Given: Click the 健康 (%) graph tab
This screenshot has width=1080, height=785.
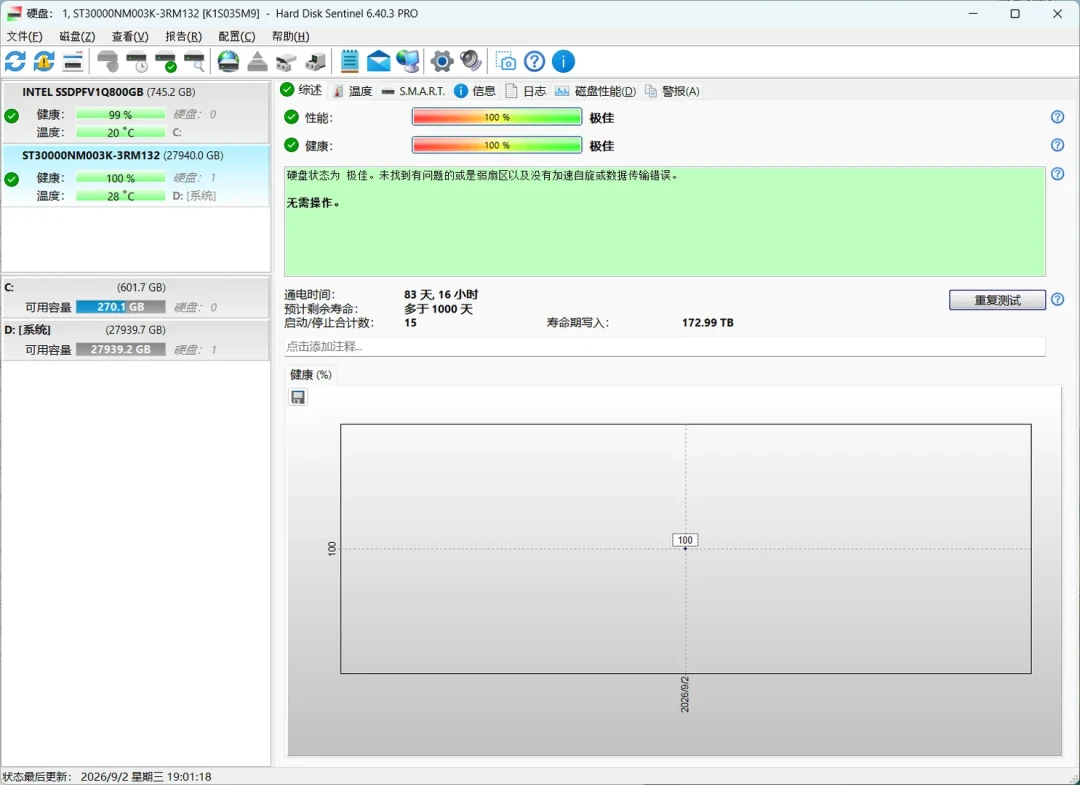Looking at the screenshot, I should pos(311,375).
